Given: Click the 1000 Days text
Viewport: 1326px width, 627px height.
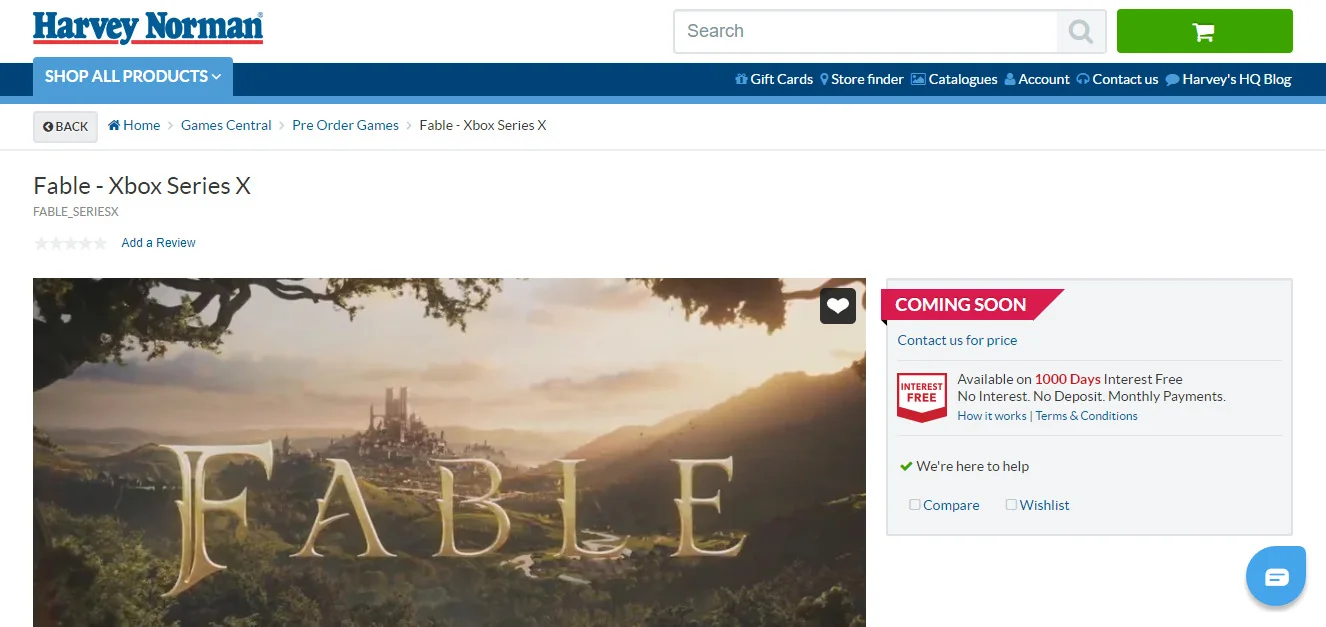Looking at the screenshot, I should pos(1068,379).
